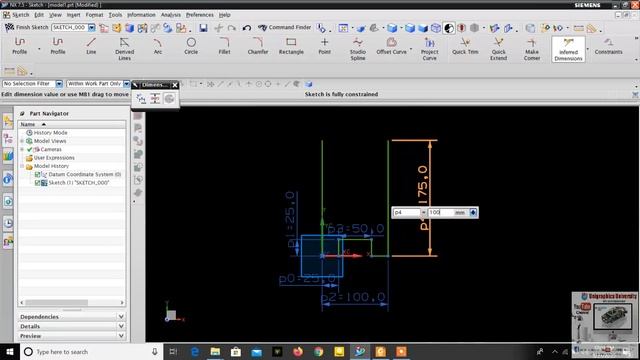Viewport: 640px width, 360px height.
Task: Open Firefox from the taskbar
Action: (x=298, y=351)
